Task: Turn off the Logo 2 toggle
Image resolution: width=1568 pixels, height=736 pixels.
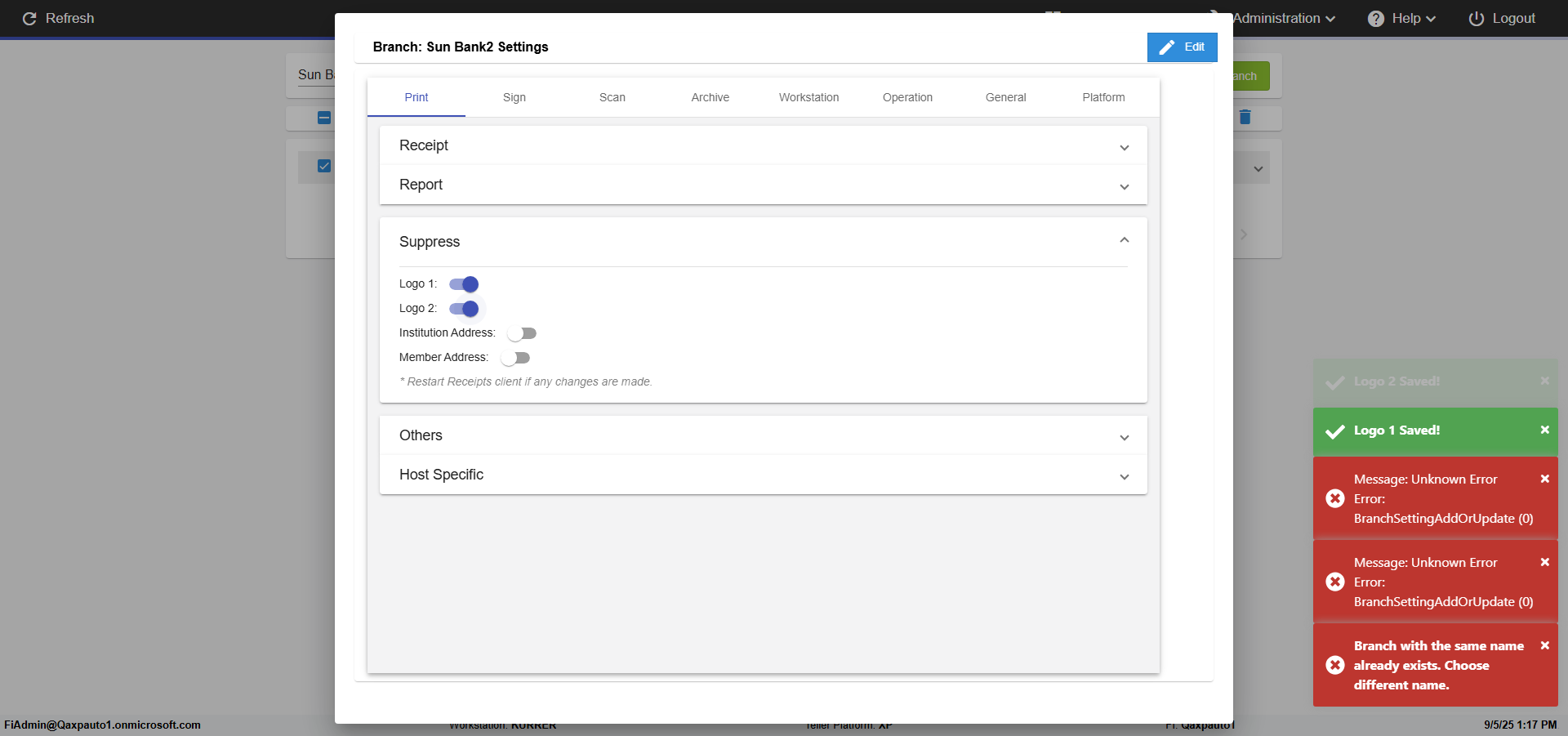Action: 464,309
